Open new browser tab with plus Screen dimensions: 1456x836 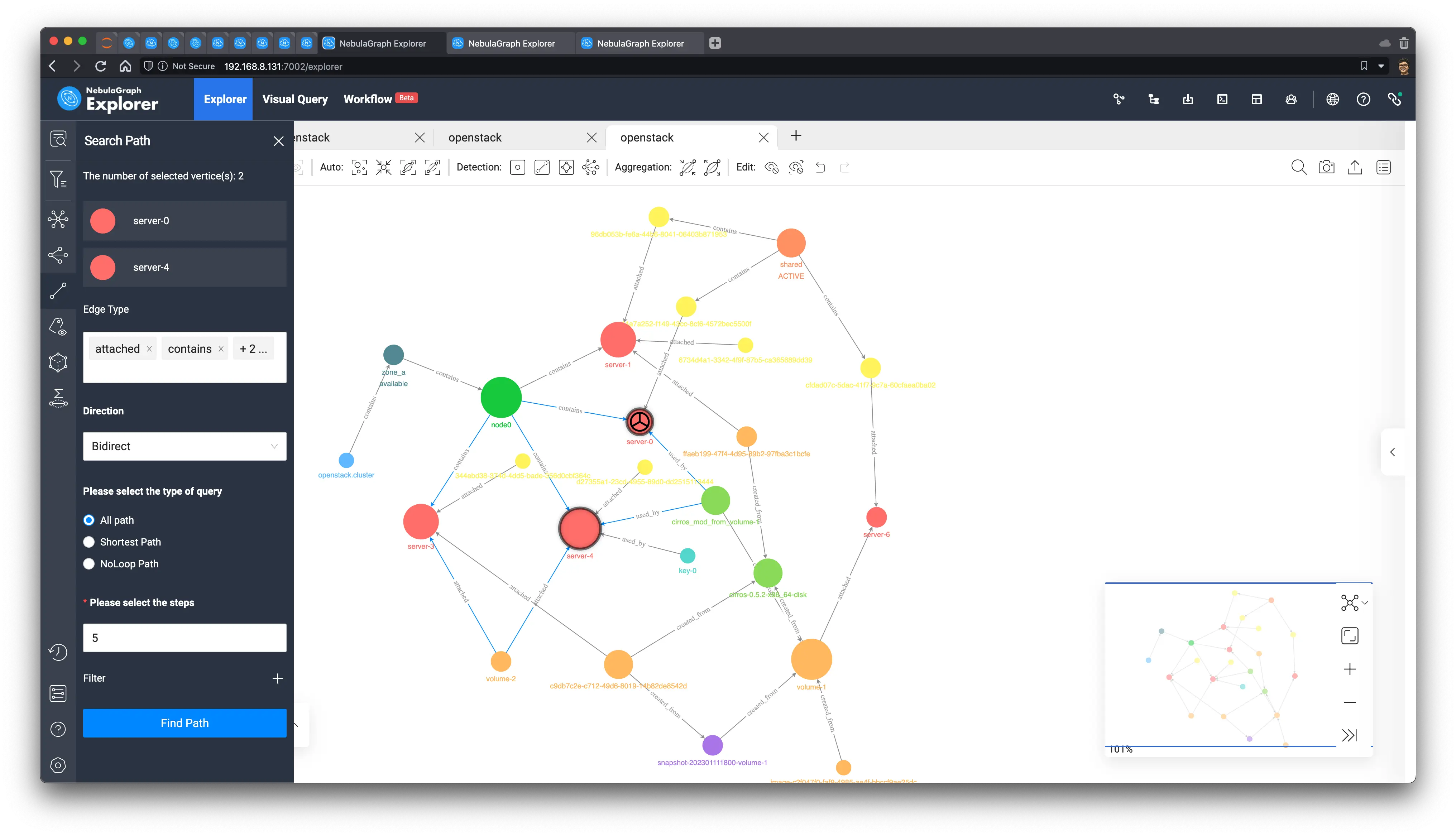point(715,43)
